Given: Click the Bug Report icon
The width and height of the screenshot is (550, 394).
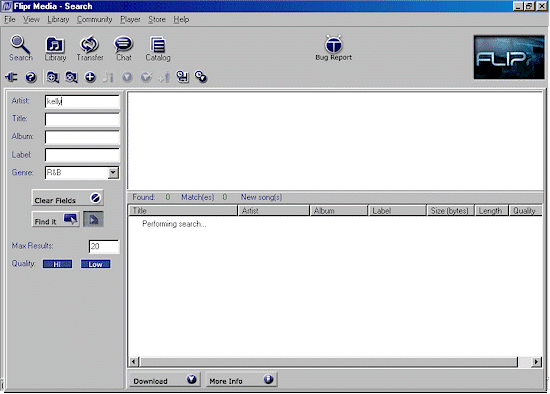Looking at the screenshot, I should [x=333, y=47].
